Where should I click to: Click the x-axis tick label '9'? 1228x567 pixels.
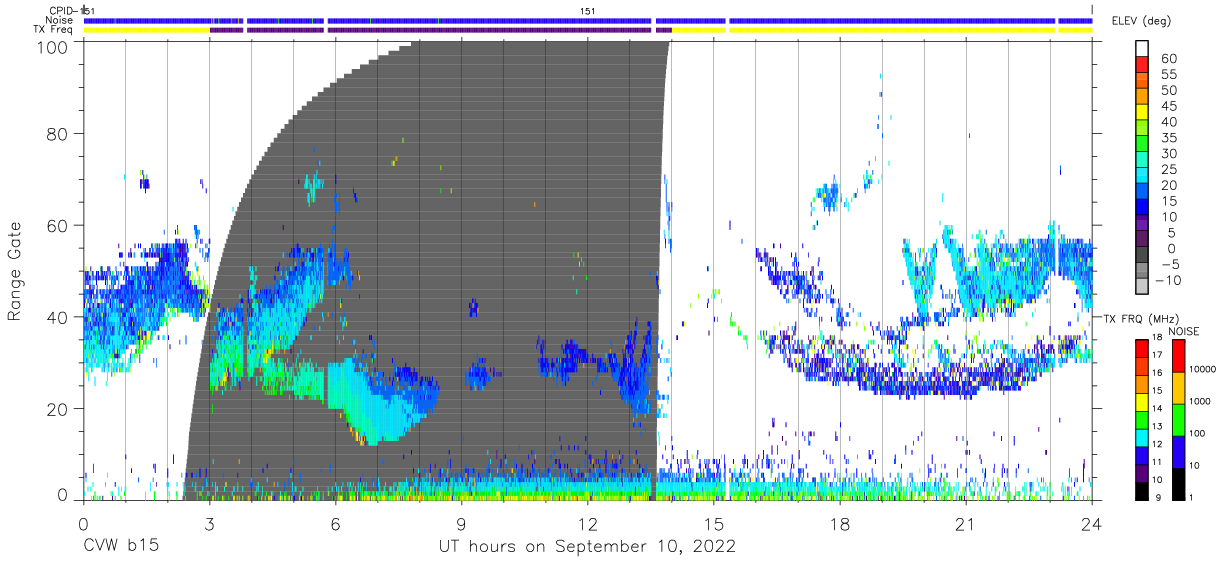click(x=461, y=523)
